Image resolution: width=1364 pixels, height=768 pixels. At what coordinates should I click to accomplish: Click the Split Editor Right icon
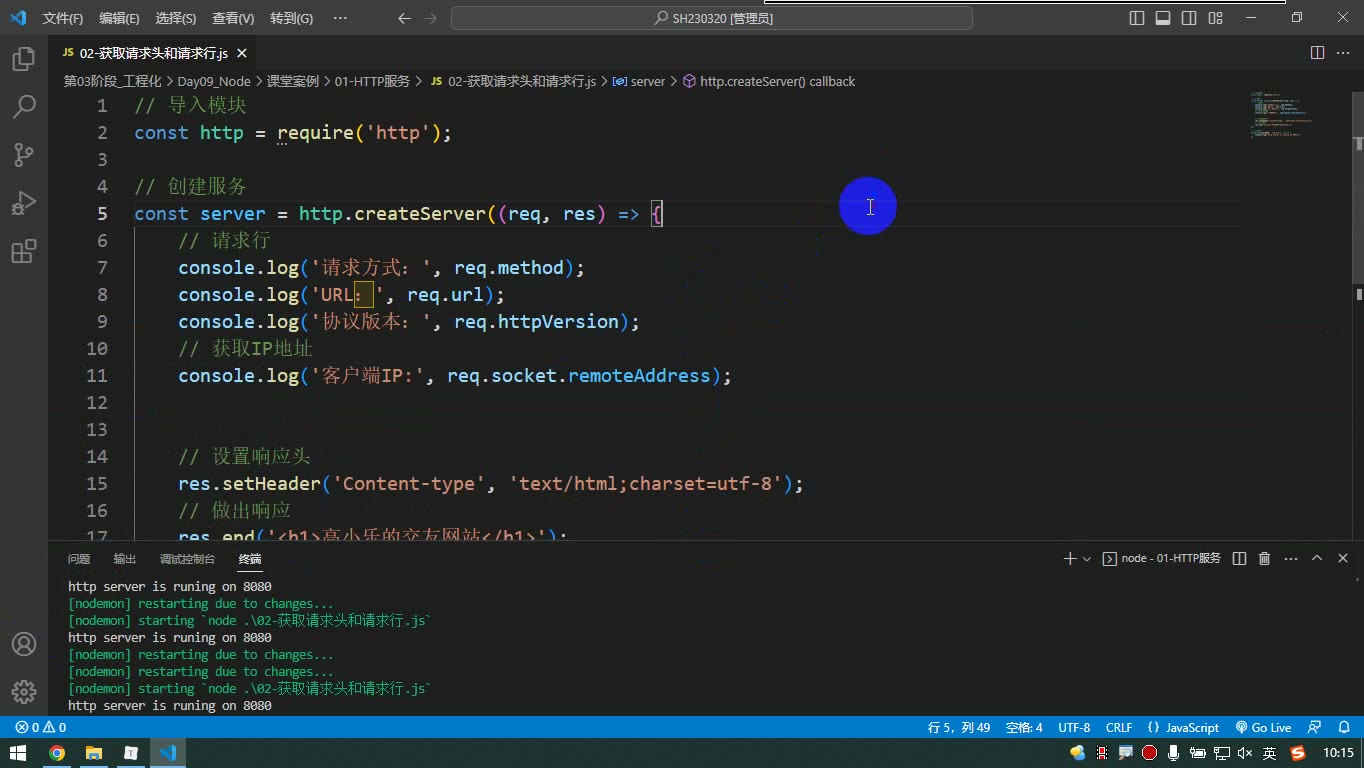point(1317,53)
